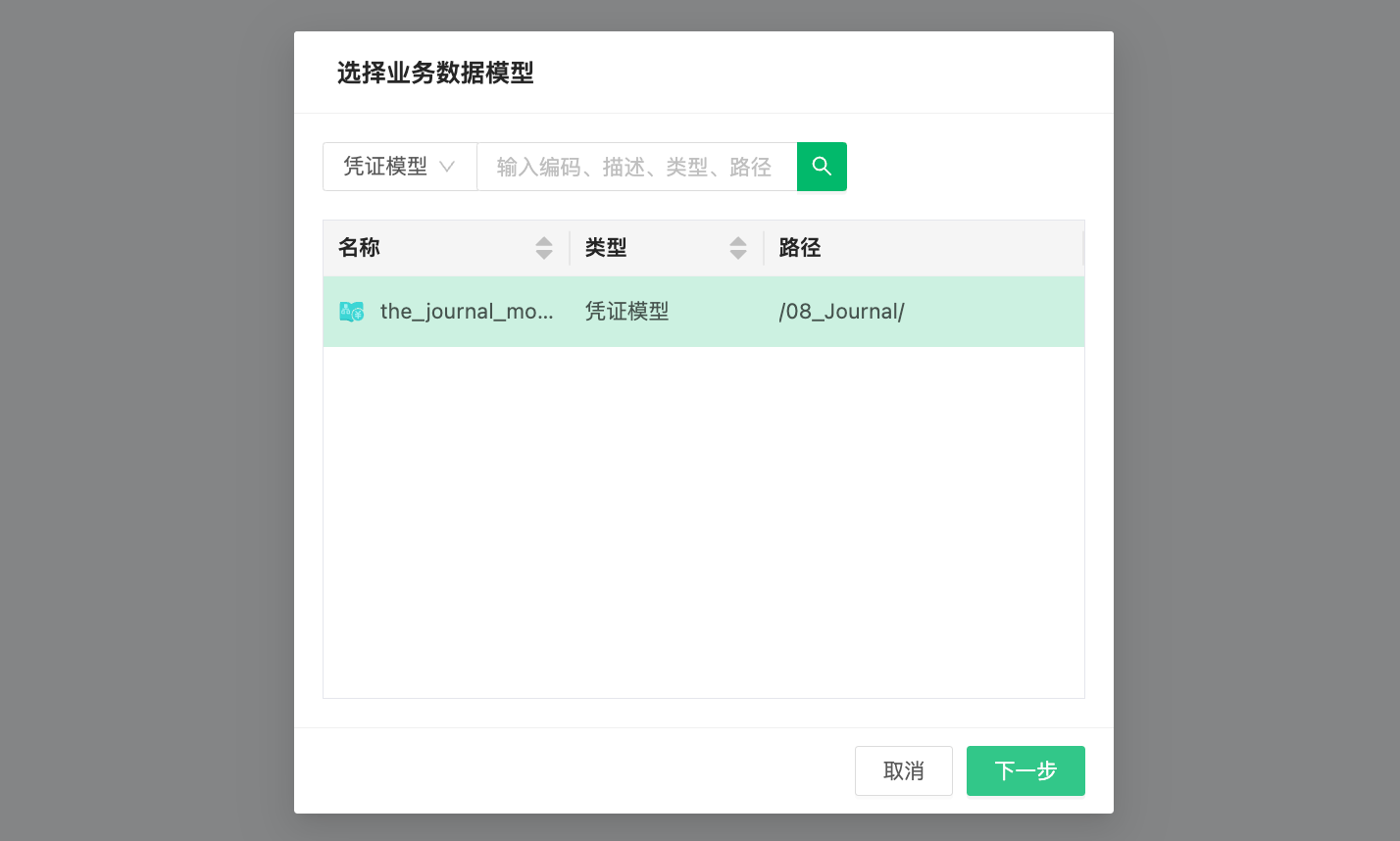This screenshot has height=841, width=1400.
Task: Click the 凭证模型 type cell in the row
Action: 627,312
